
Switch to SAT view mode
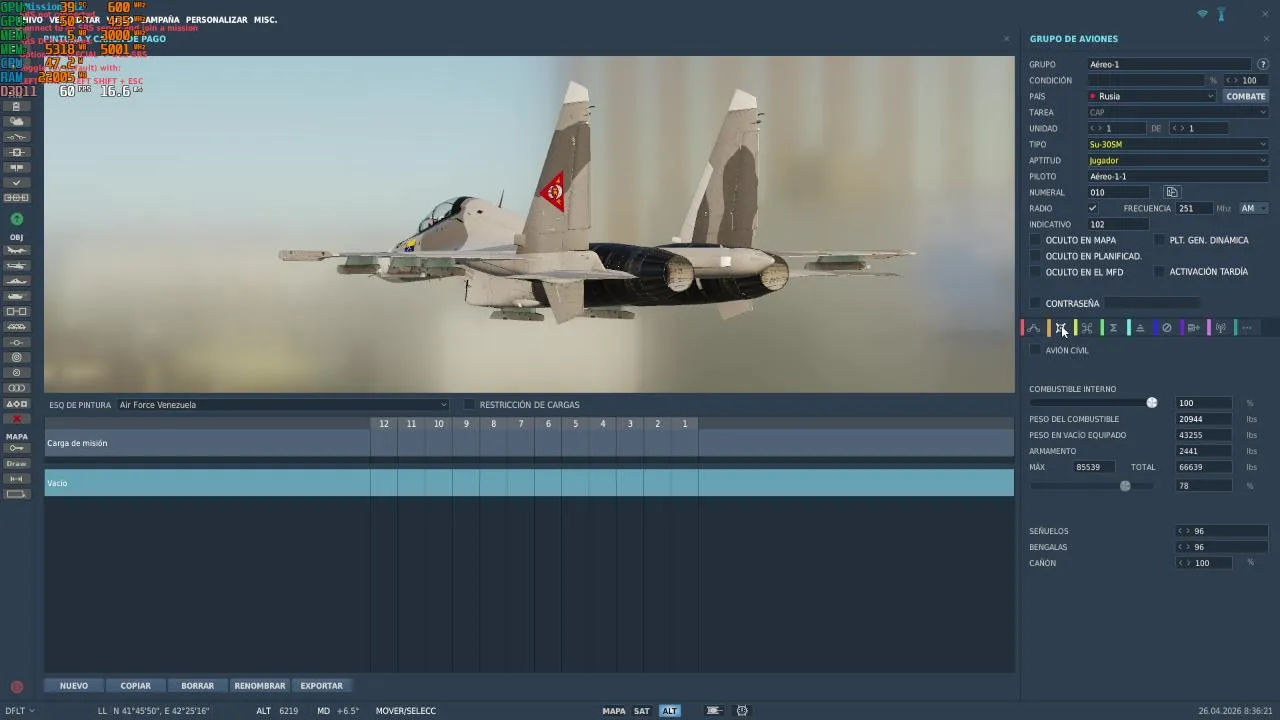[642, 711]
